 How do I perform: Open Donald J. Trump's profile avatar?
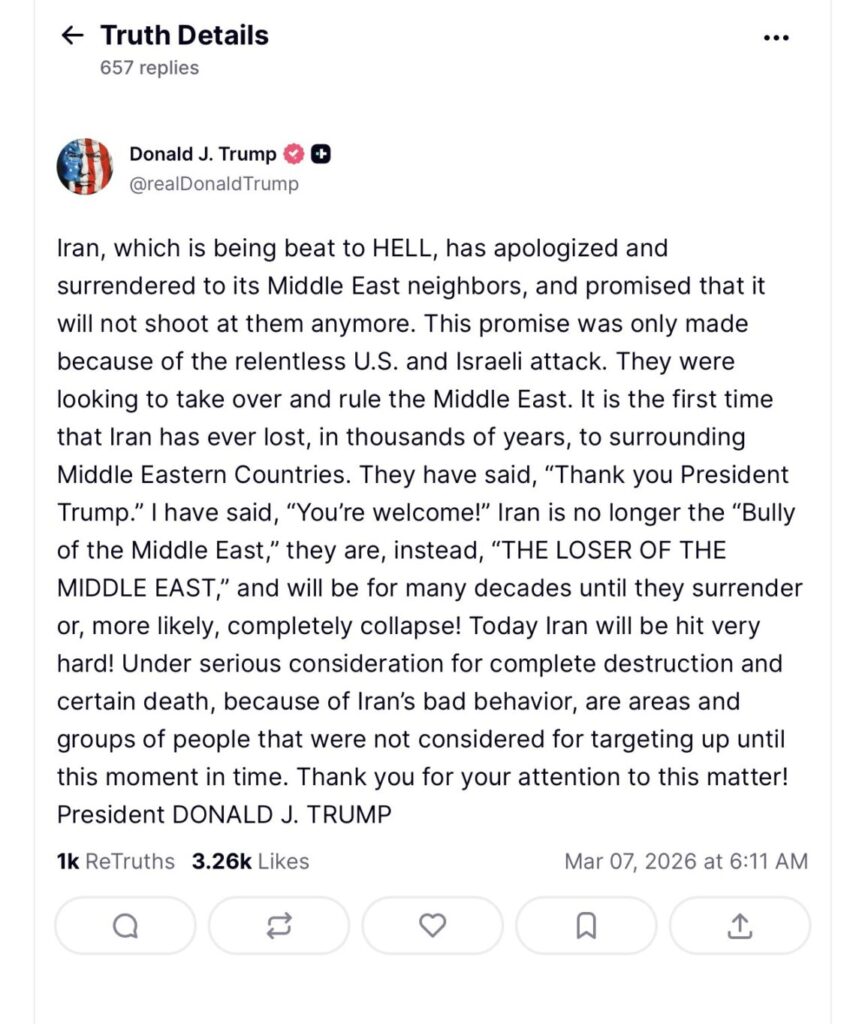tap(85, 166)
